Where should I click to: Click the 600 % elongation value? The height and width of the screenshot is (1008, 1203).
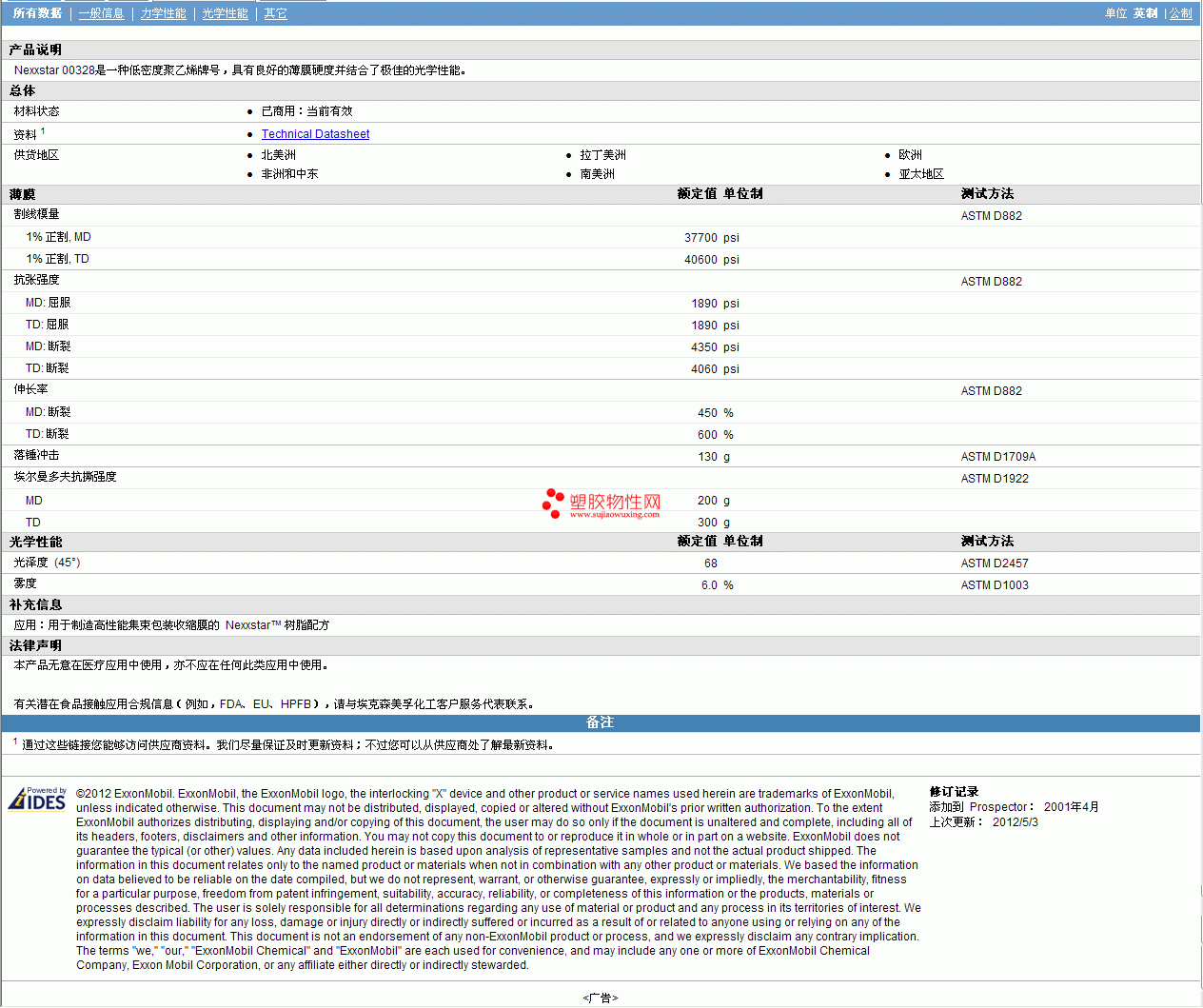[716, 435]
